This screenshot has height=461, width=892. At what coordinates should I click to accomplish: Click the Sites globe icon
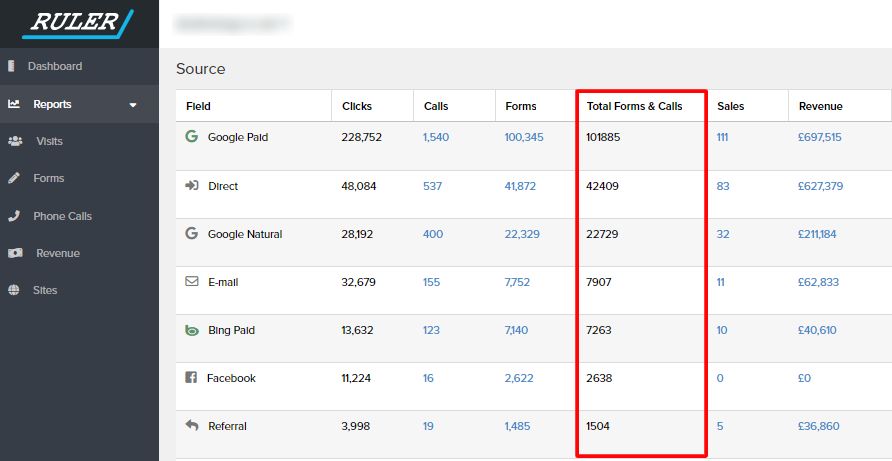point(14,290)
